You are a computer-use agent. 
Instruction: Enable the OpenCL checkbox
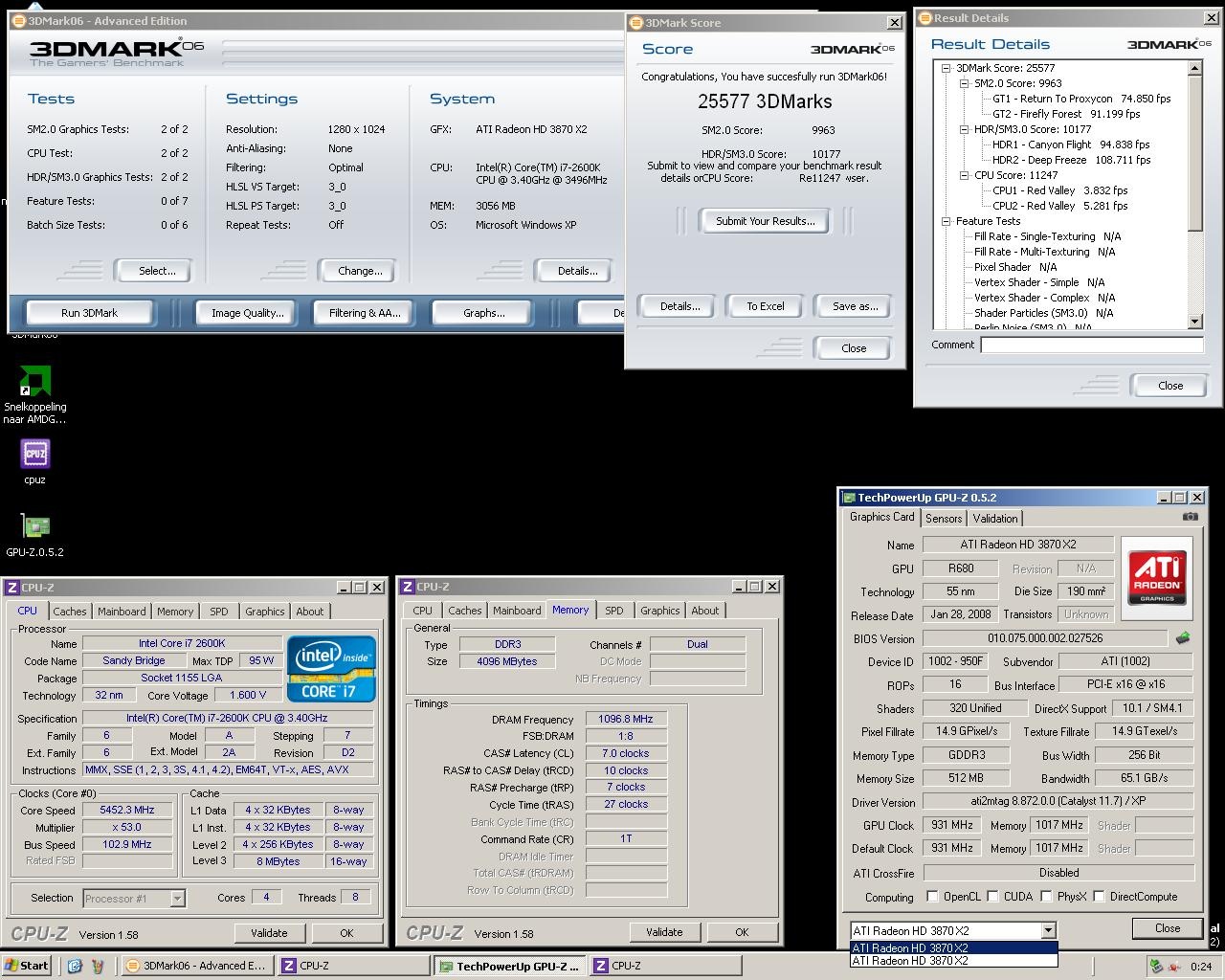[932, 897]
